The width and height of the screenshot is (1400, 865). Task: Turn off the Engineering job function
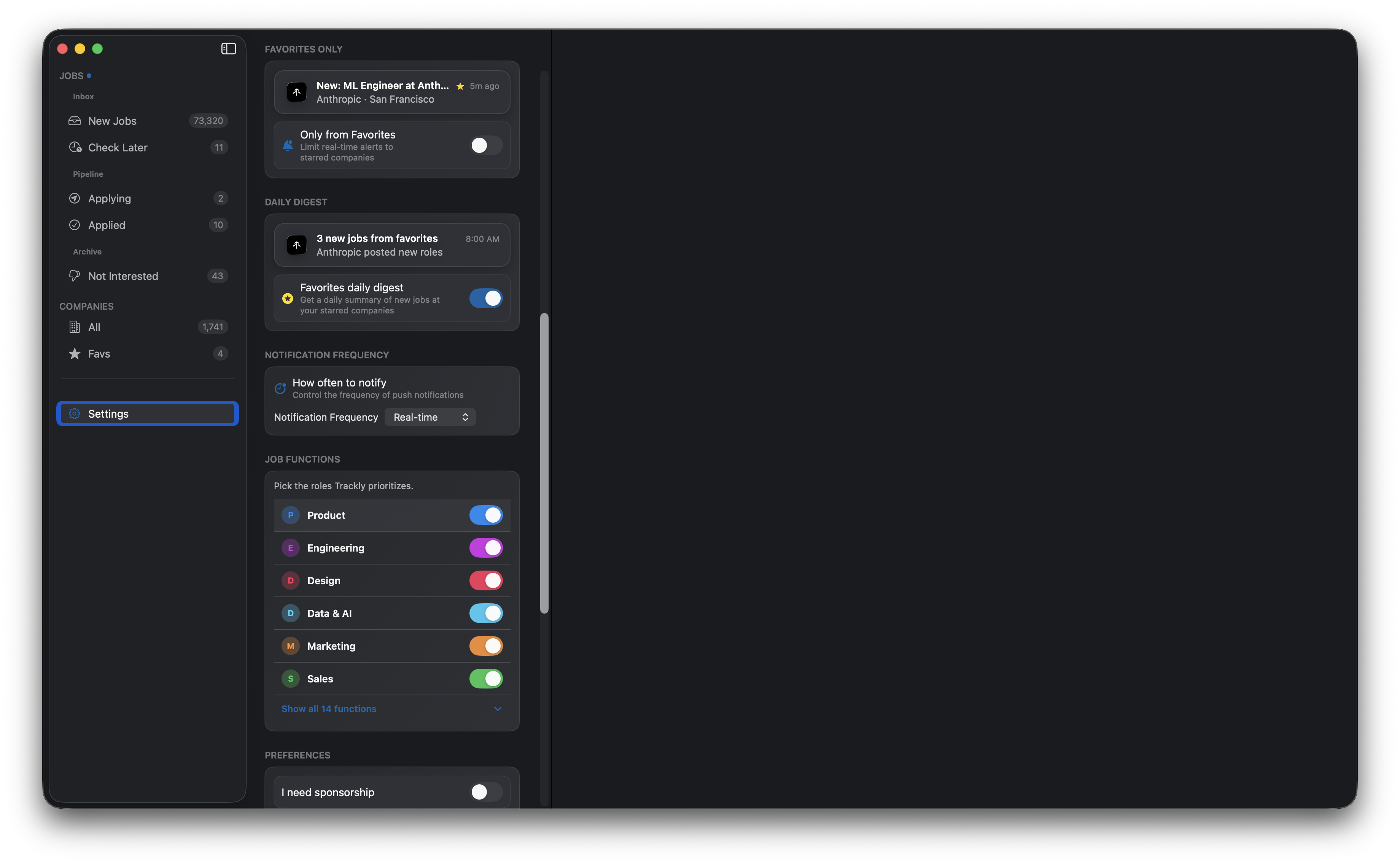coord(485,547)
